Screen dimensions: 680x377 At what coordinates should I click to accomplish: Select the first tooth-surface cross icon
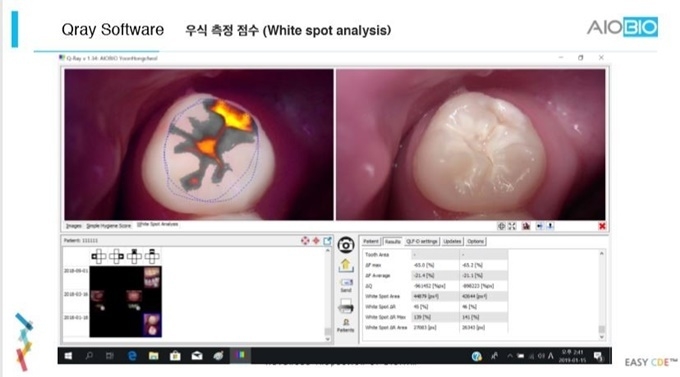pyautogui.click(x=98, y=256)
